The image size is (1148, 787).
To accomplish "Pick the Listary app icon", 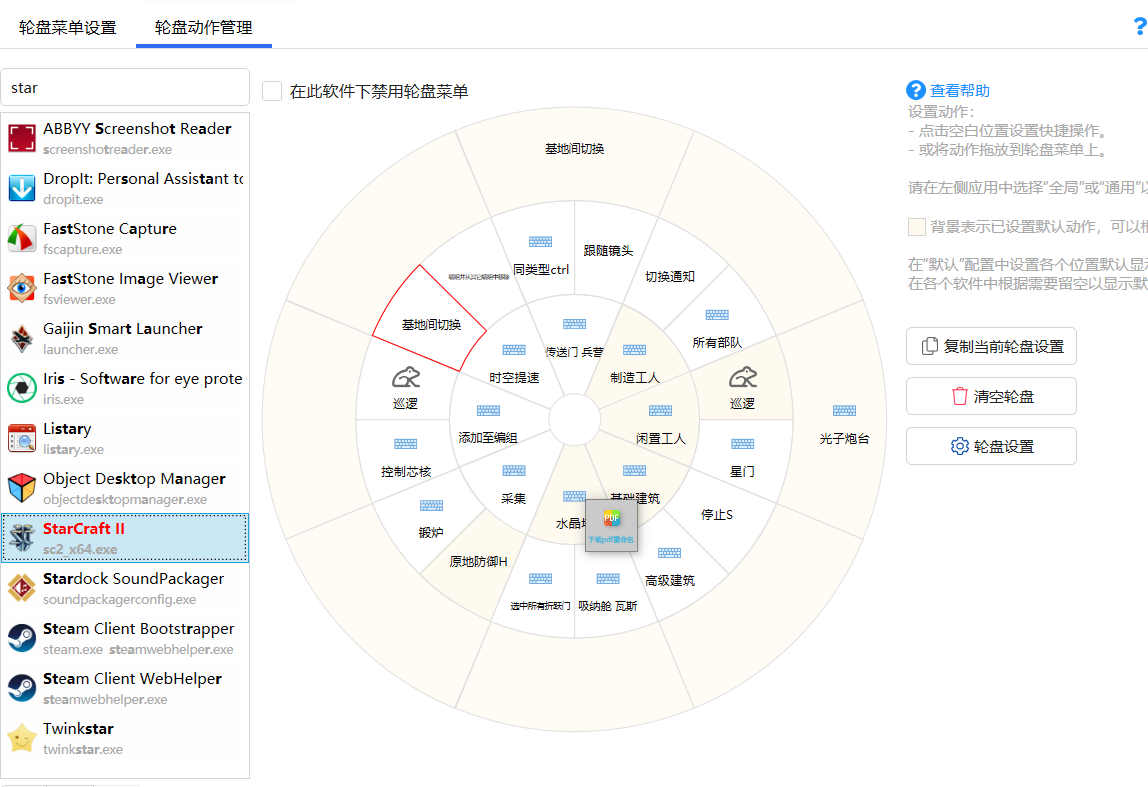I will [x=22, y=438].
